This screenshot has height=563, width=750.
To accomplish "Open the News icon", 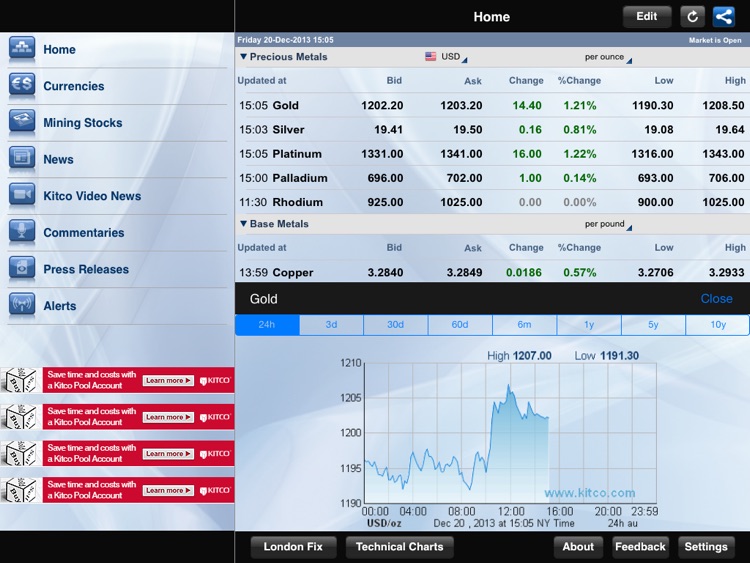I will [22, 158].
